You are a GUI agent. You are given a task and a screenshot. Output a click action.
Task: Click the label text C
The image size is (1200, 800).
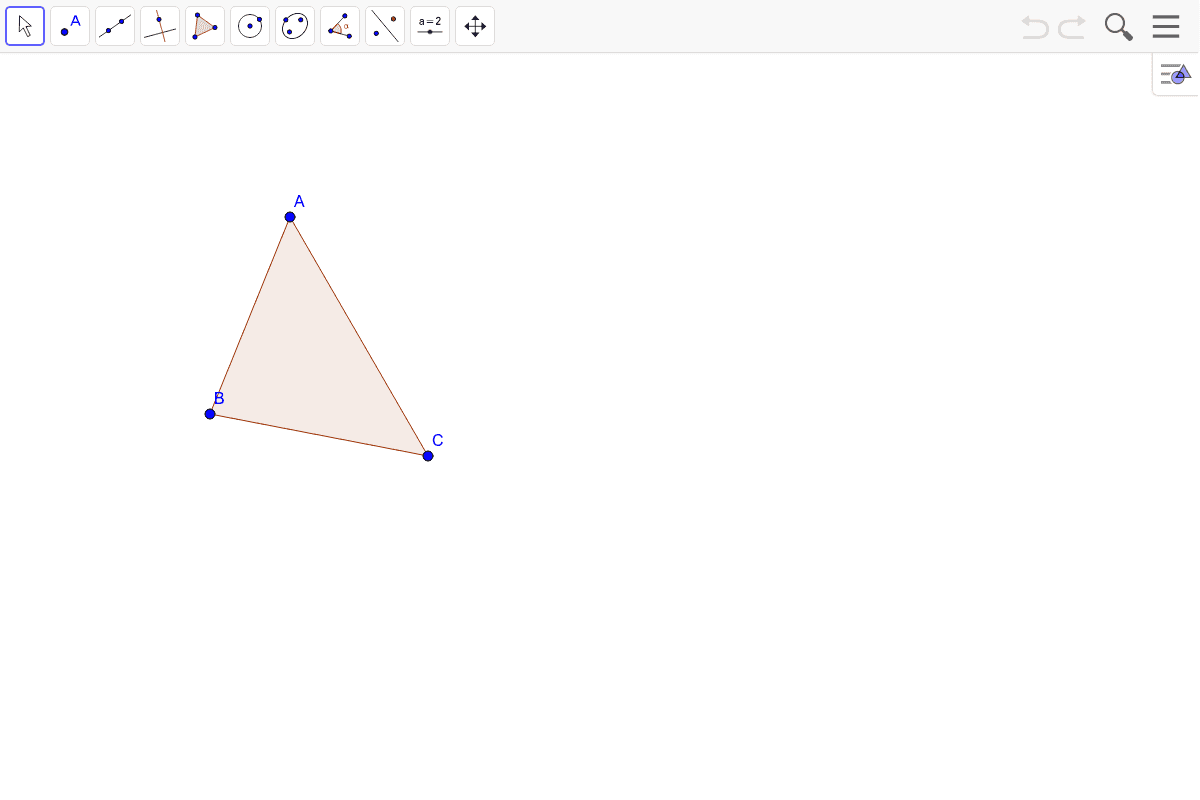point(438,440)
